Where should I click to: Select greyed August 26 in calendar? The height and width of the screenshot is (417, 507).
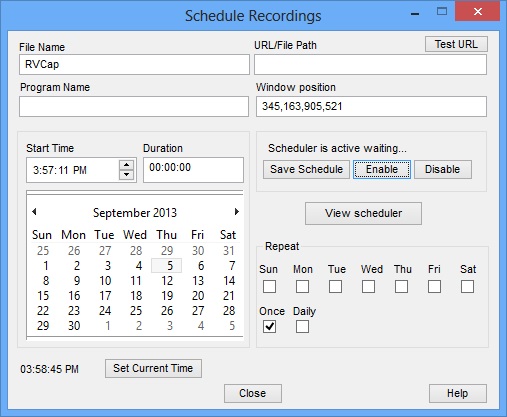point(74,251)
